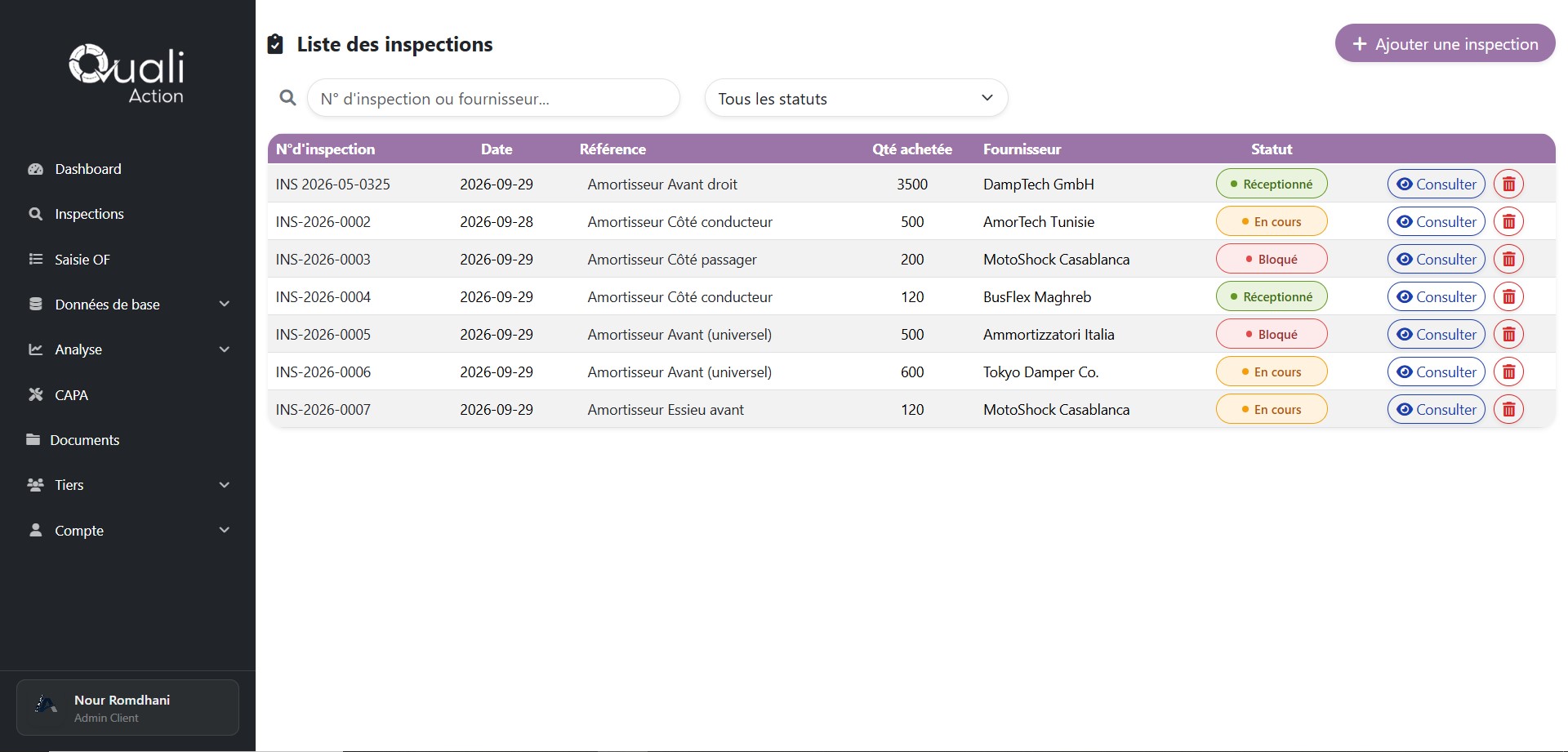Click Réceptionné badge on DampTech GmbH row

pos(1272,184)
